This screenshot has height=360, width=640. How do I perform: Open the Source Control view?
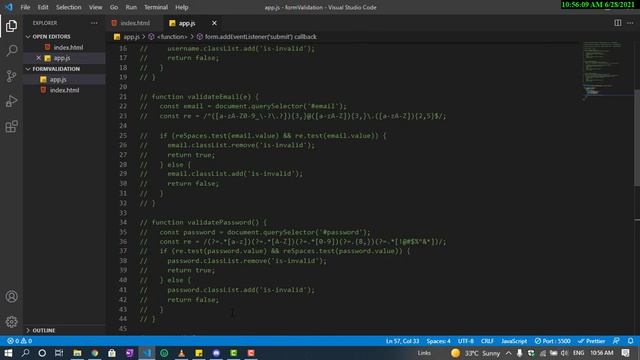pyautogui.click(x=11, y=76)
